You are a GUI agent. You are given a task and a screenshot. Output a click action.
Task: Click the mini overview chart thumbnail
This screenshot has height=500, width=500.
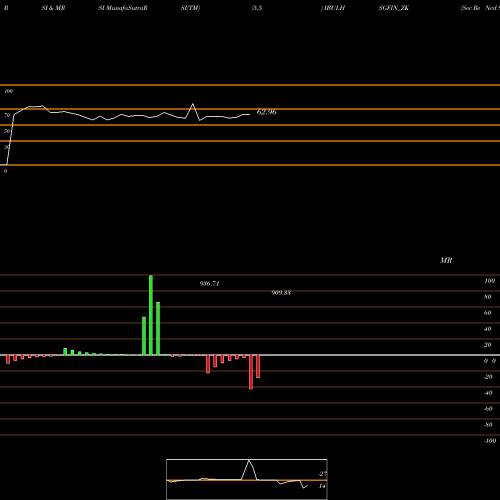pyautogui.click(x=247, y=479)
